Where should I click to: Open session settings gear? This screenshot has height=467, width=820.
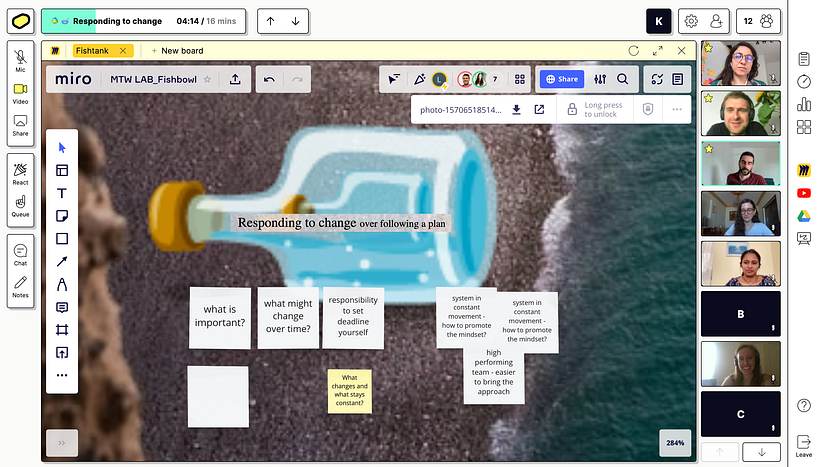[x=691, y=21]
